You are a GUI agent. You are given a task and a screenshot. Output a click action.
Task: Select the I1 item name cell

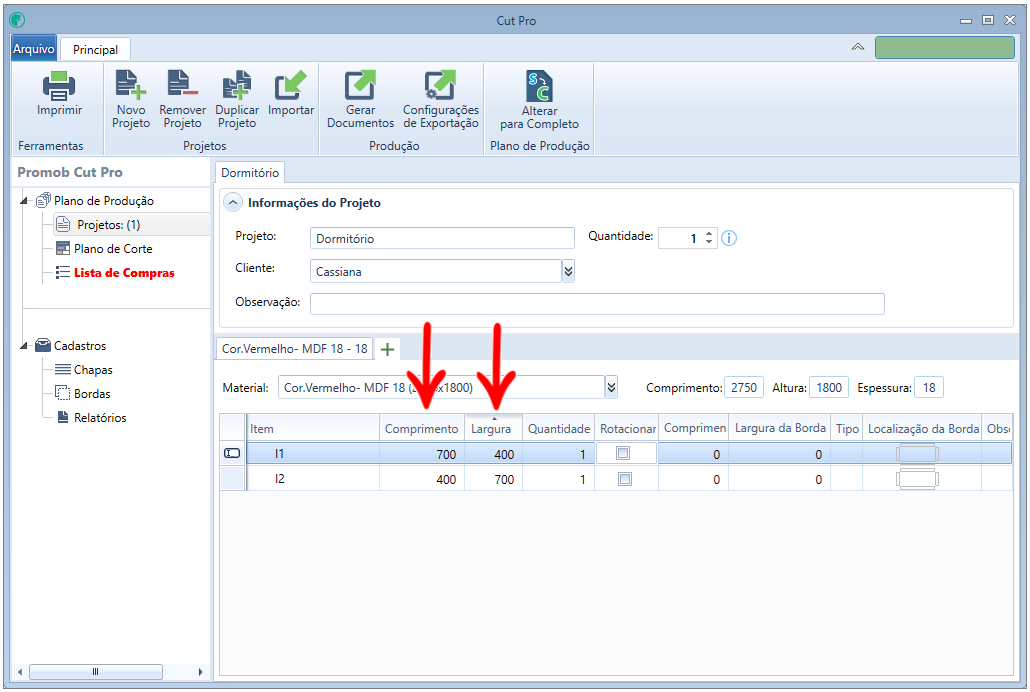pos(313,453)
